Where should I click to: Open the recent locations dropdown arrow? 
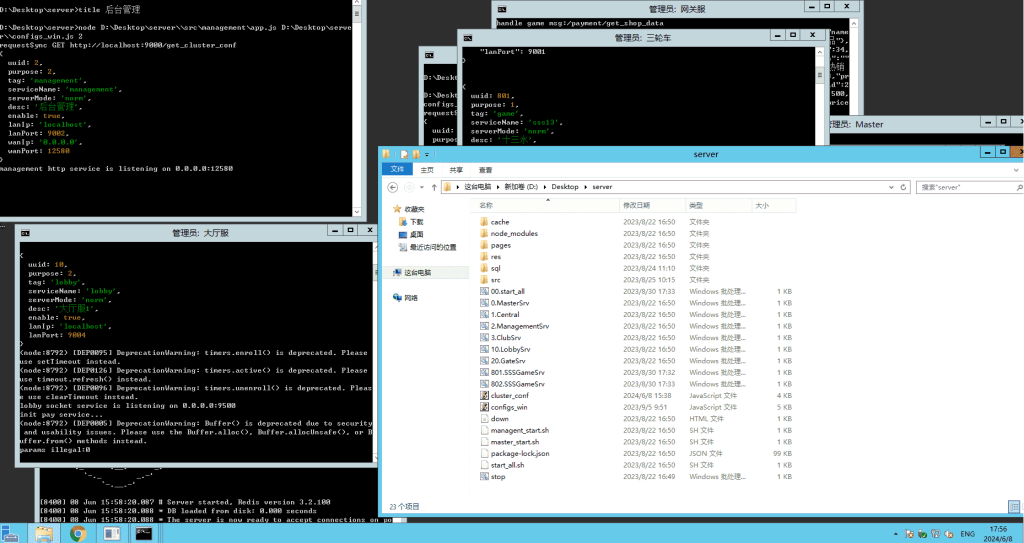click(x=420, y=187)
